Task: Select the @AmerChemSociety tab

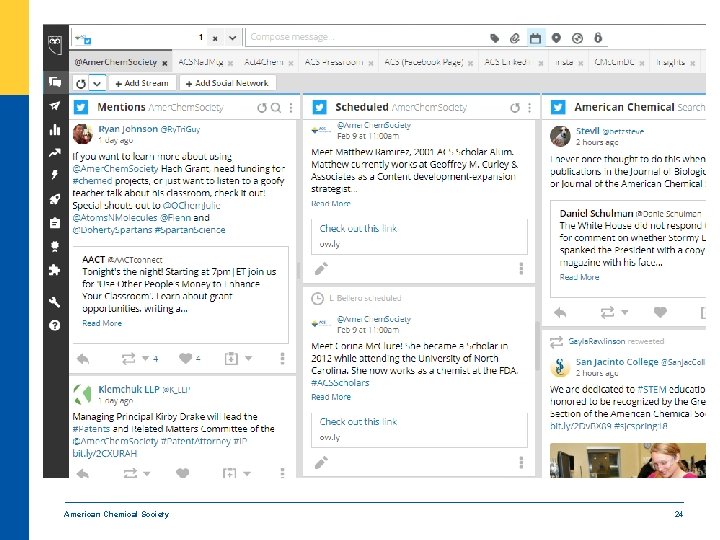Action: (x=116, y=62)
